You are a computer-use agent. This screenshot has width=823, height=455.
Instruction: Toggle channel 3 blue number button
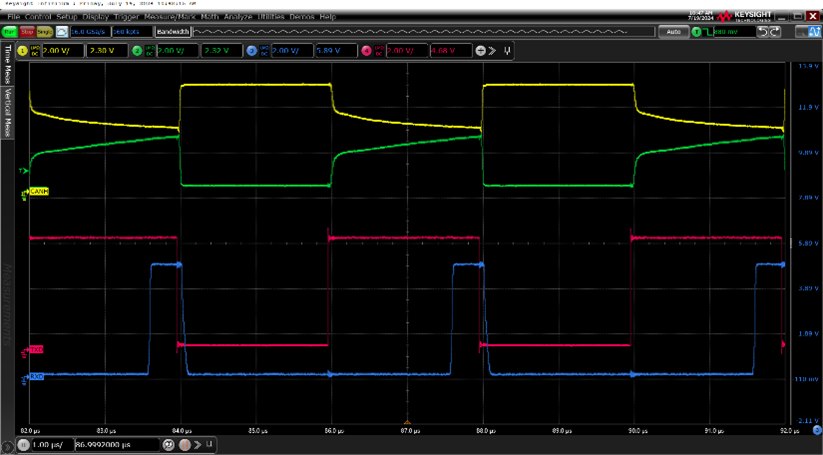pyautogui.click(x=252, y=50)
